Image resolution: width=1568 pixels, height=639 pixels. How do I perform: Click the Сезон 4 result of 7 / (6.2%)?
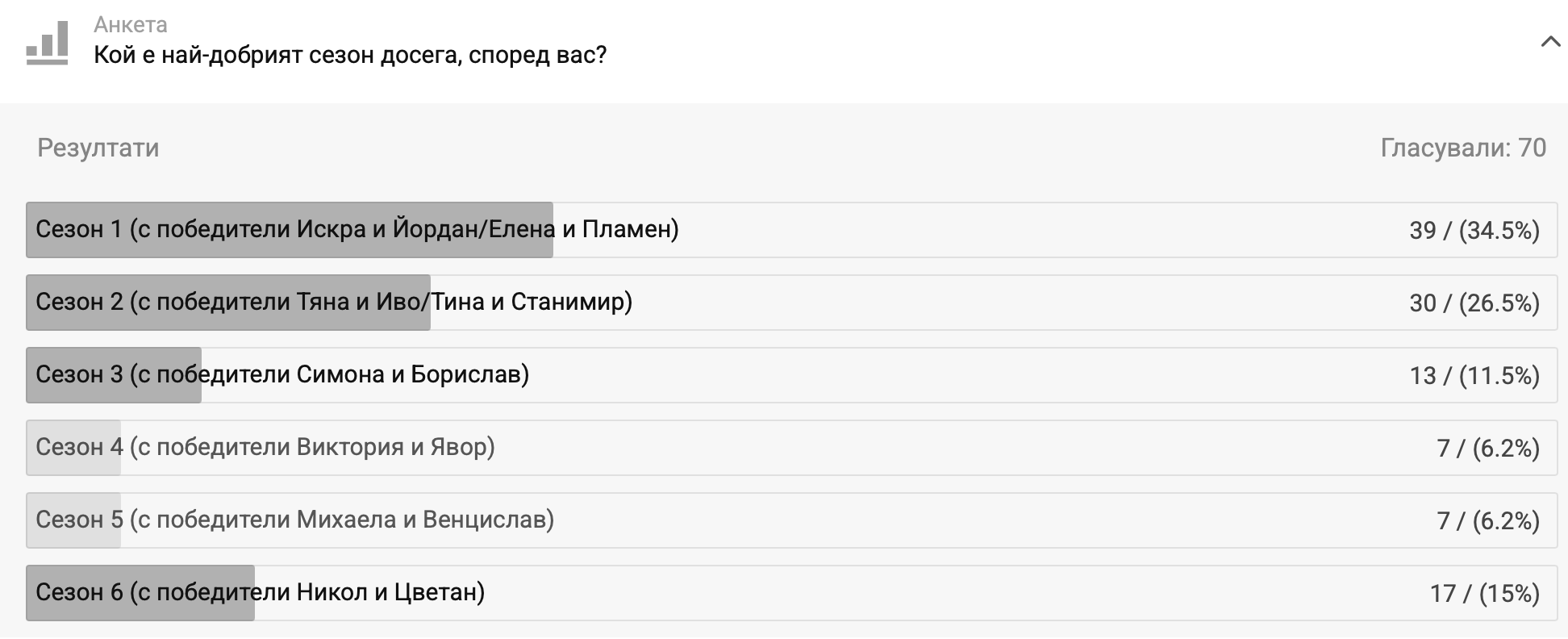1488,449
